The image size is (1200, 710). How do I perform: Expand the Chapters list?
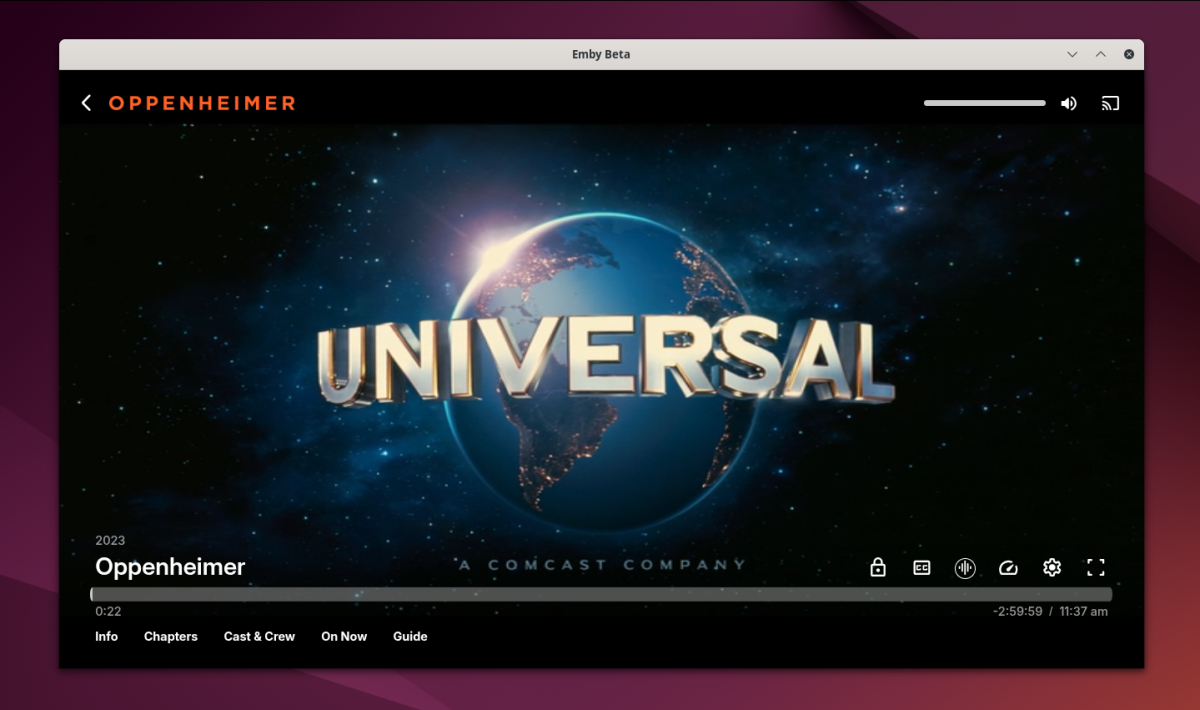170,636
